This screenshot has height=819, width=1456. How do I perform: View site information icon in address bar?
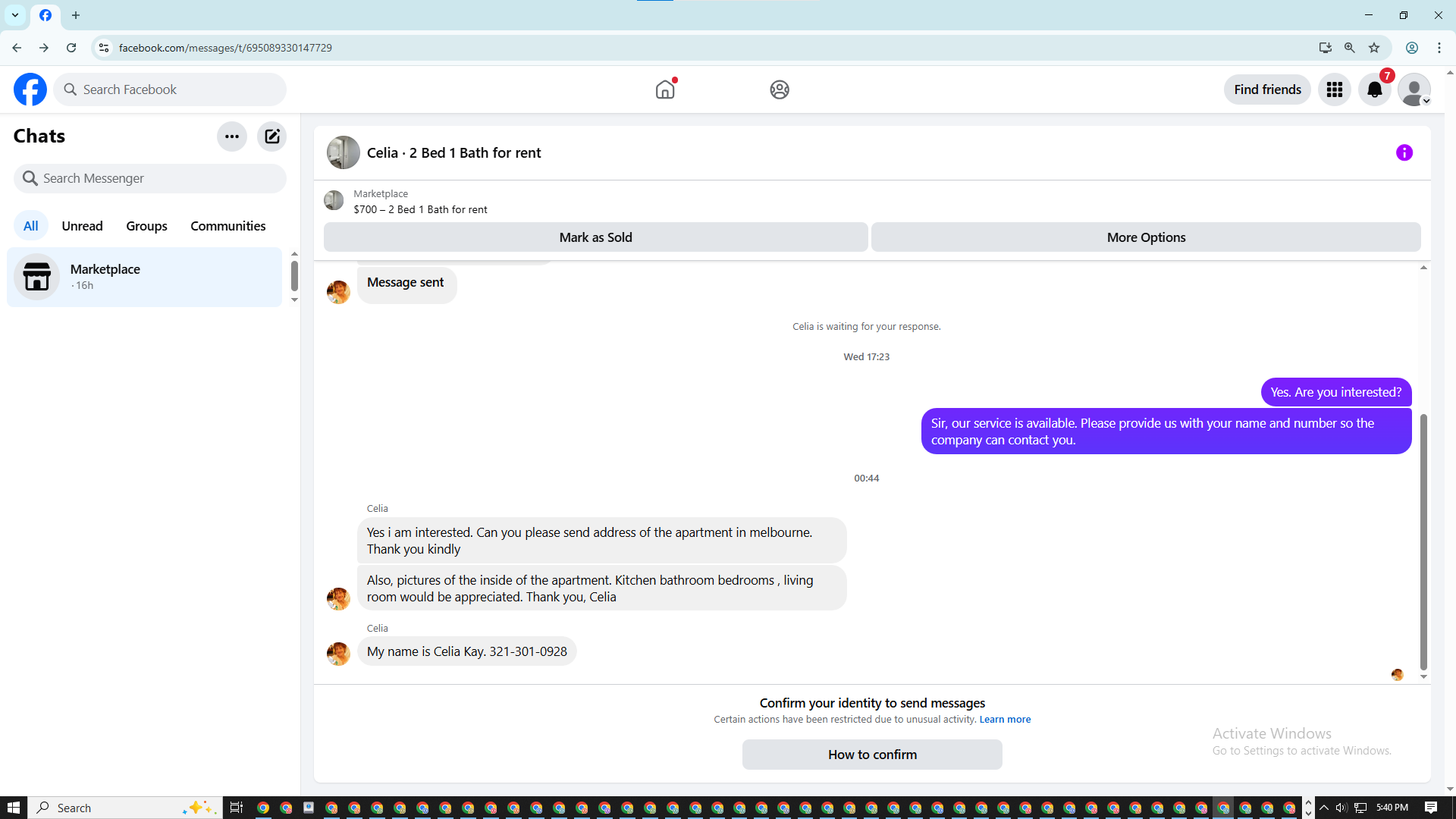(104, 48)
